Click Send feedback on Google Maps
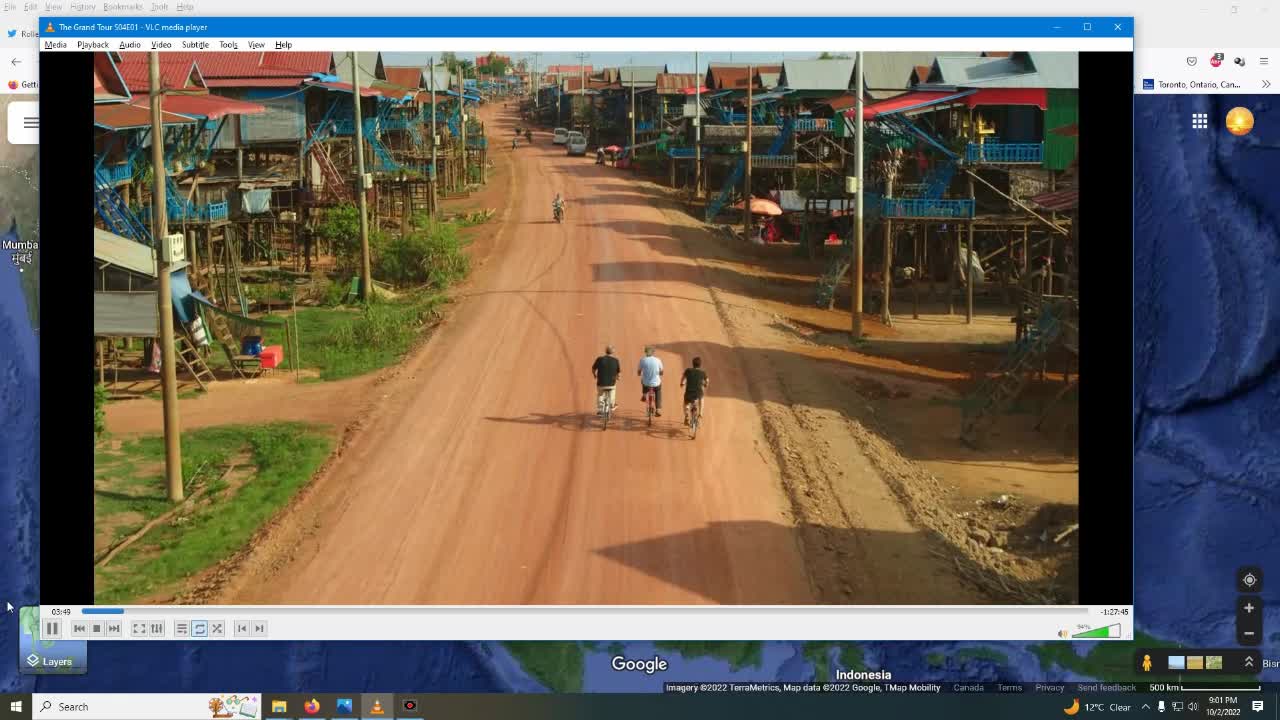Viewport: 1280px width, 720px height. [x=1107, y=688]
